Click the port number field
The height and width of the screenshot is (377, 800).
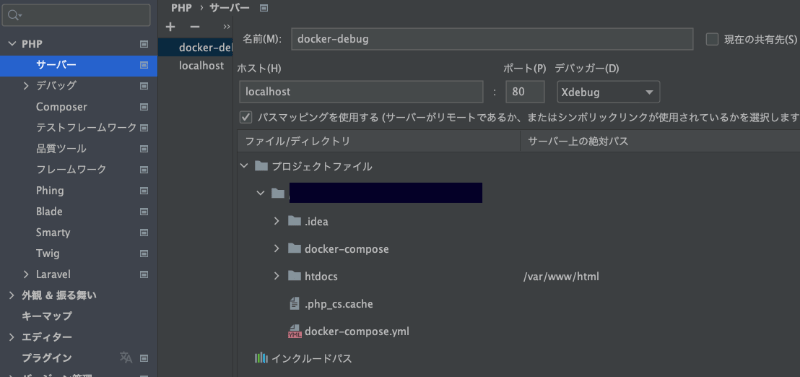point(525,92)
